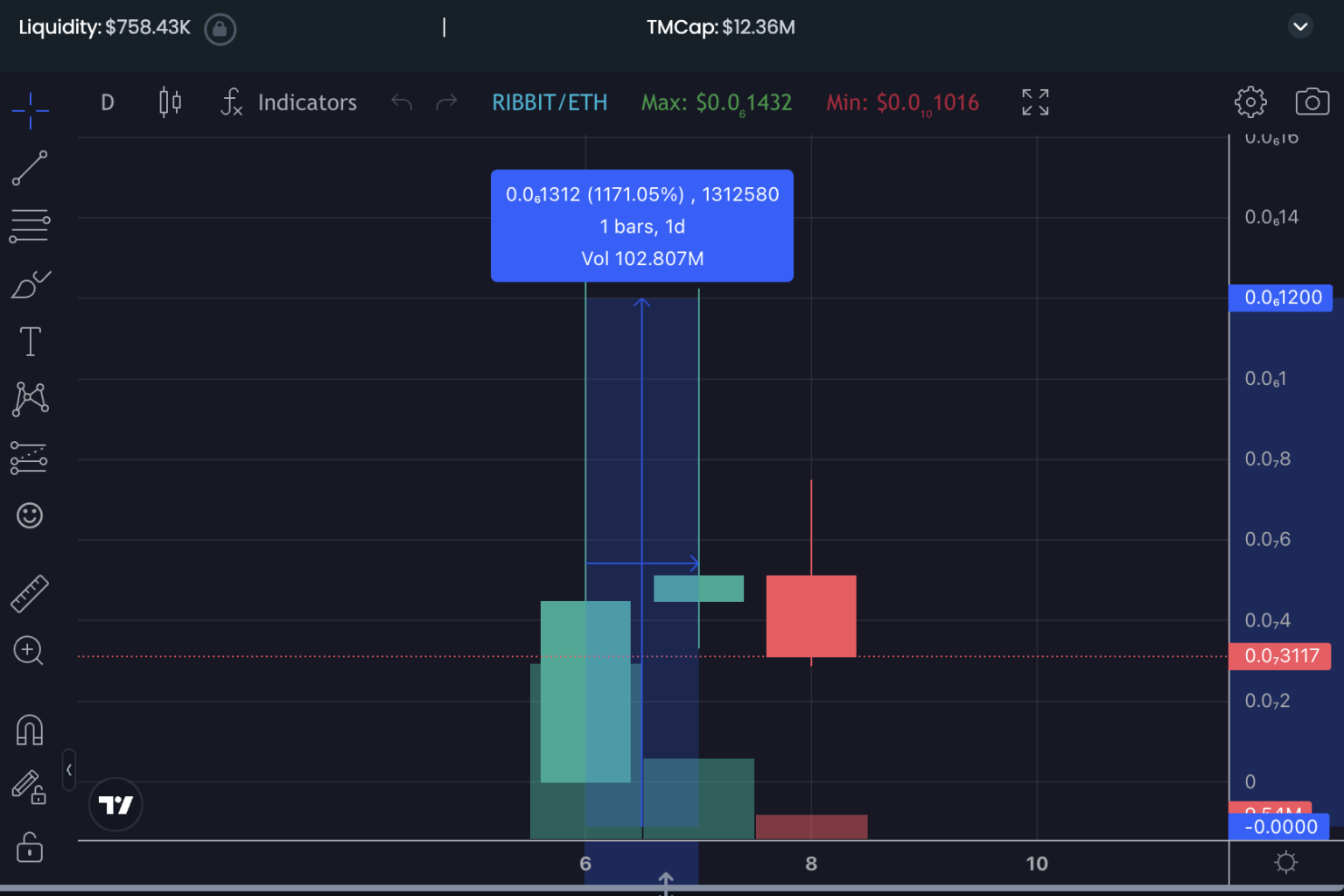Screen dimensions: 1344x896
Task: Click the red candlestick on day 8
Action: (811, 616)
